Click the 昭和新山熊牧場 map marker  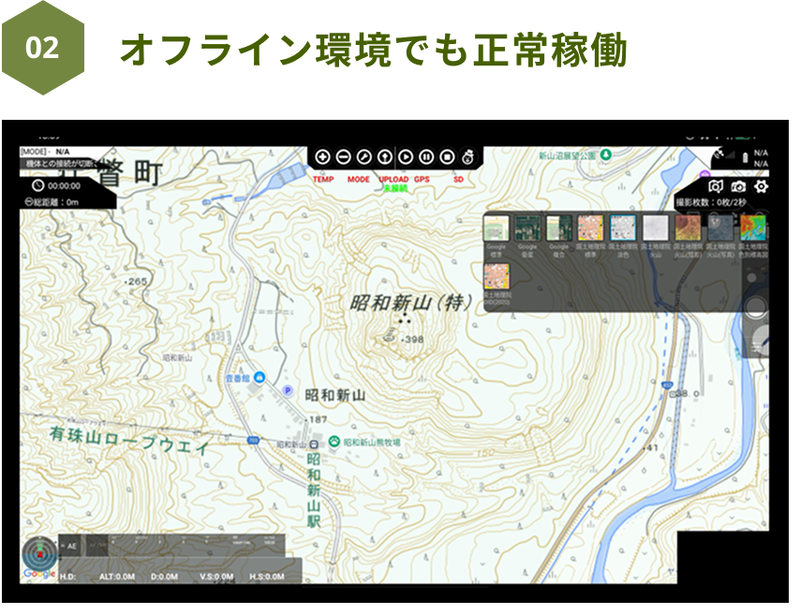pos(334,441)
